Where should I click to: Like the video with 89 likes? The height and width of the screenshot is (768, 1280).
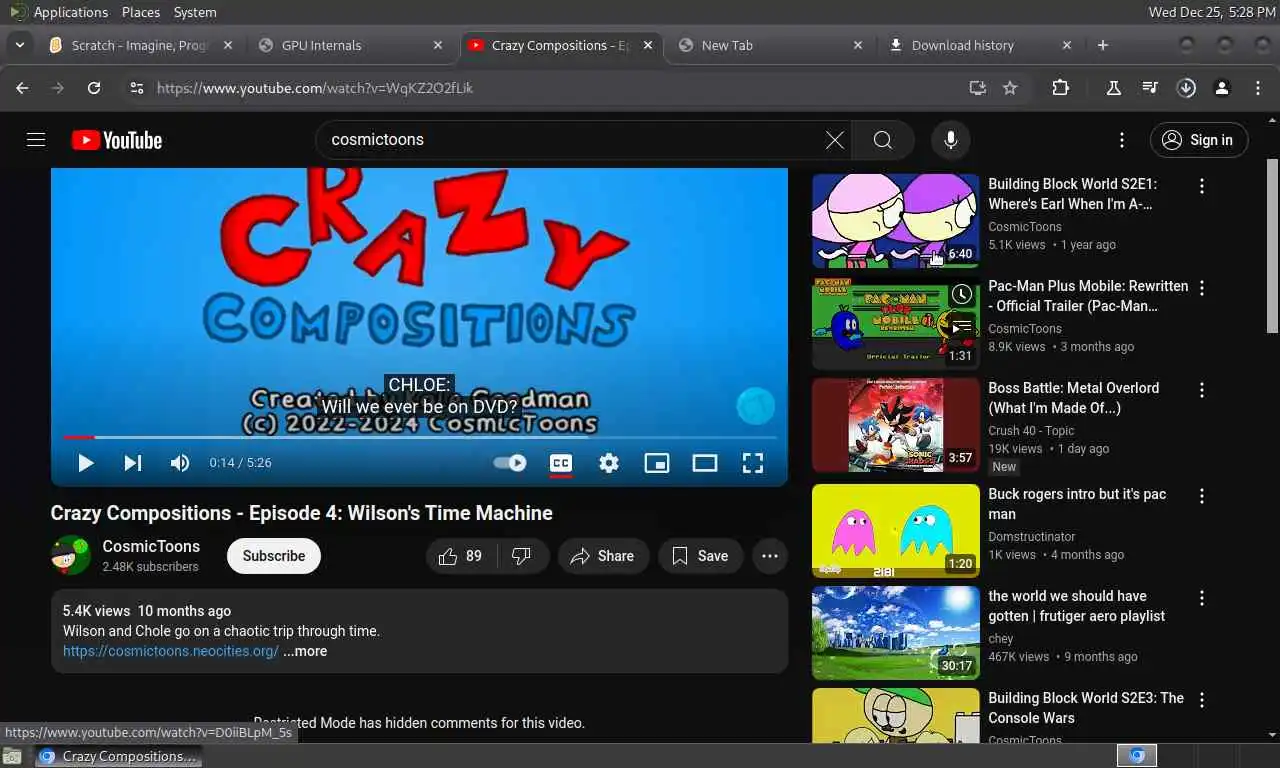[460, 556]
